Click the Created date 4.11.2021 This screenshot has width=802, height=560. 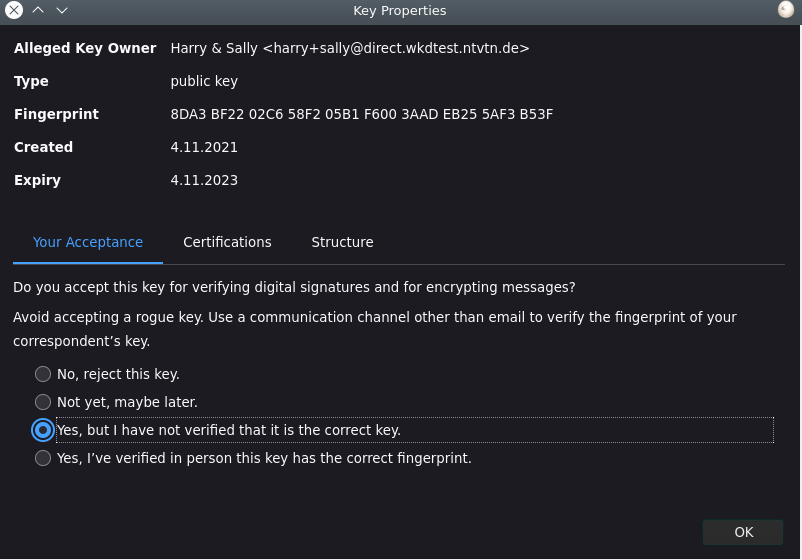(x=204, y=147)
